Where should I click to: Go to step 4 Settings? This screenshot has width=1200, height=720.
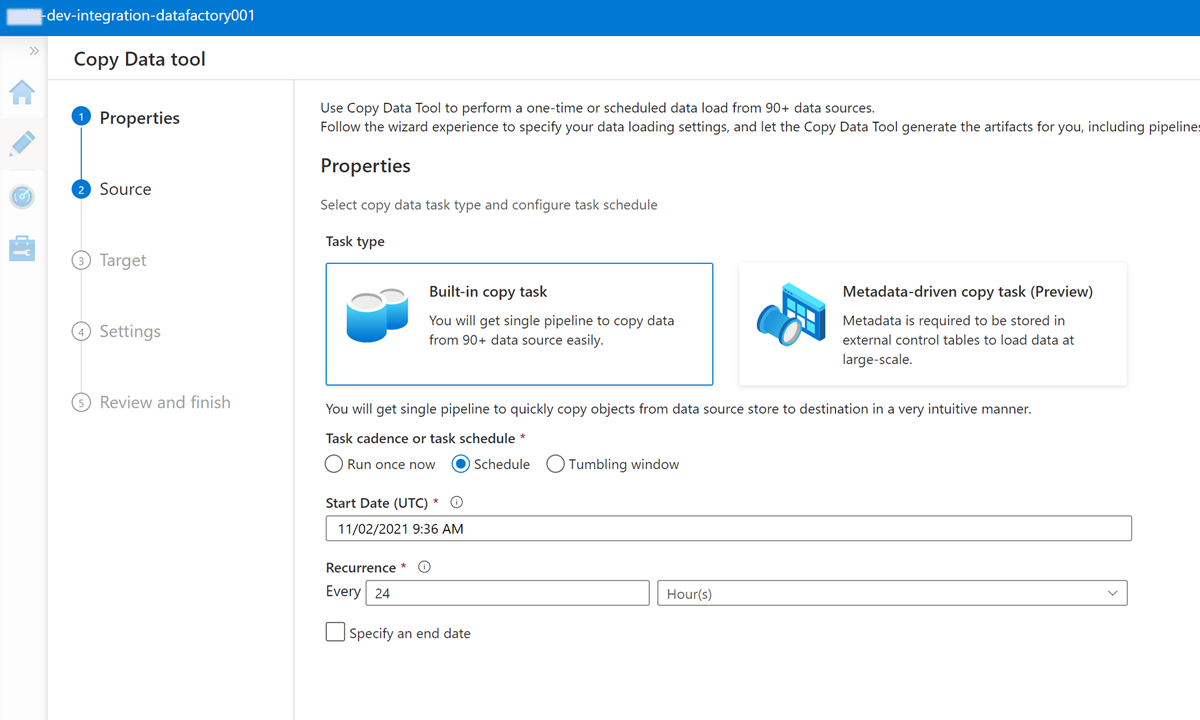pos(116,331)
